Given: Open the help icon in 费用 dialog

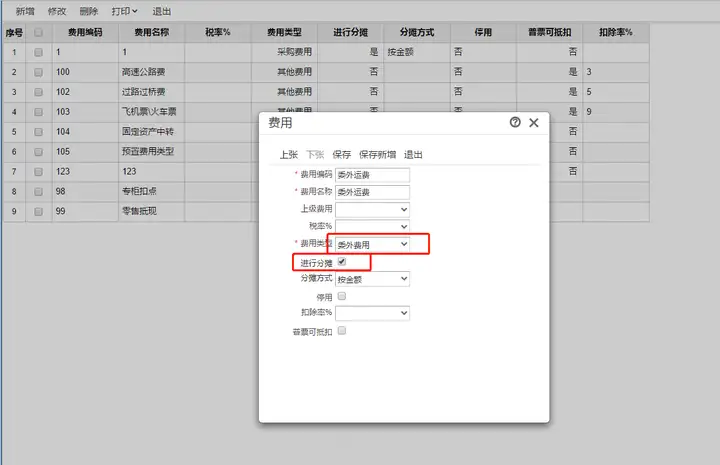Looking at the screenshot, I should pos(515,122).
